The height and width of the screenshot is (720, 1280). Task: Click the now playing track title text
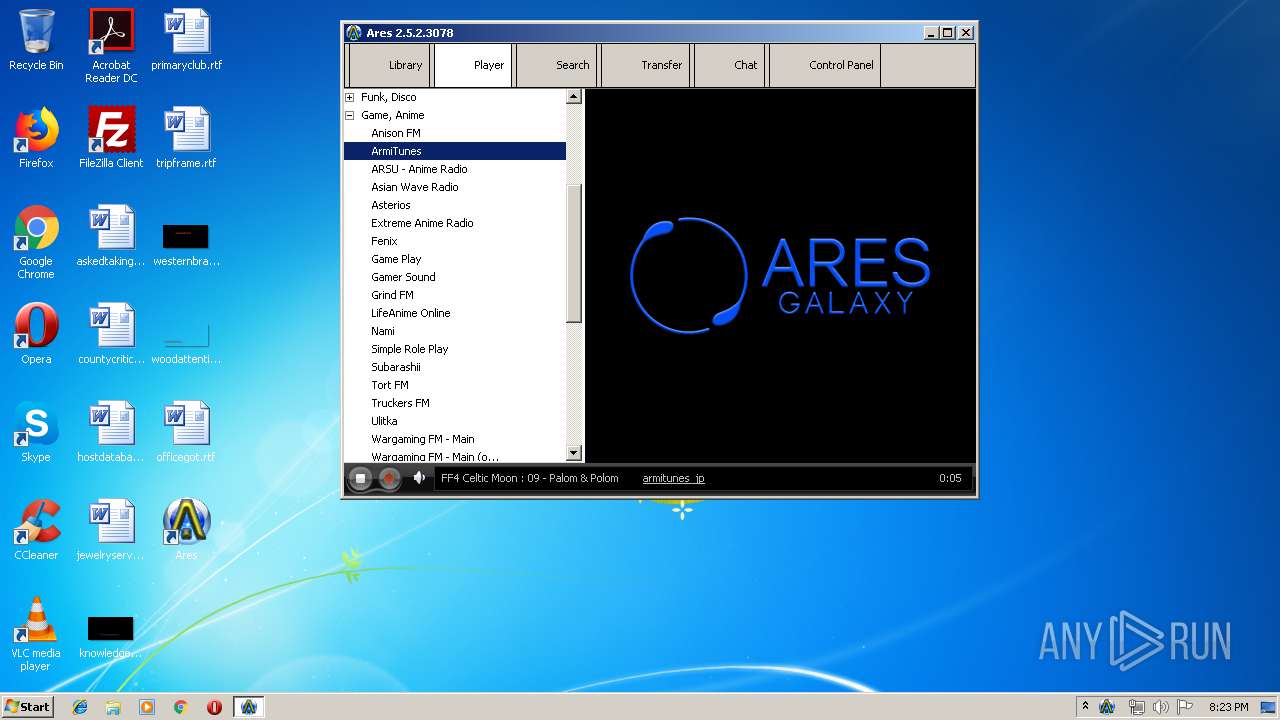[x=530, y=478]
